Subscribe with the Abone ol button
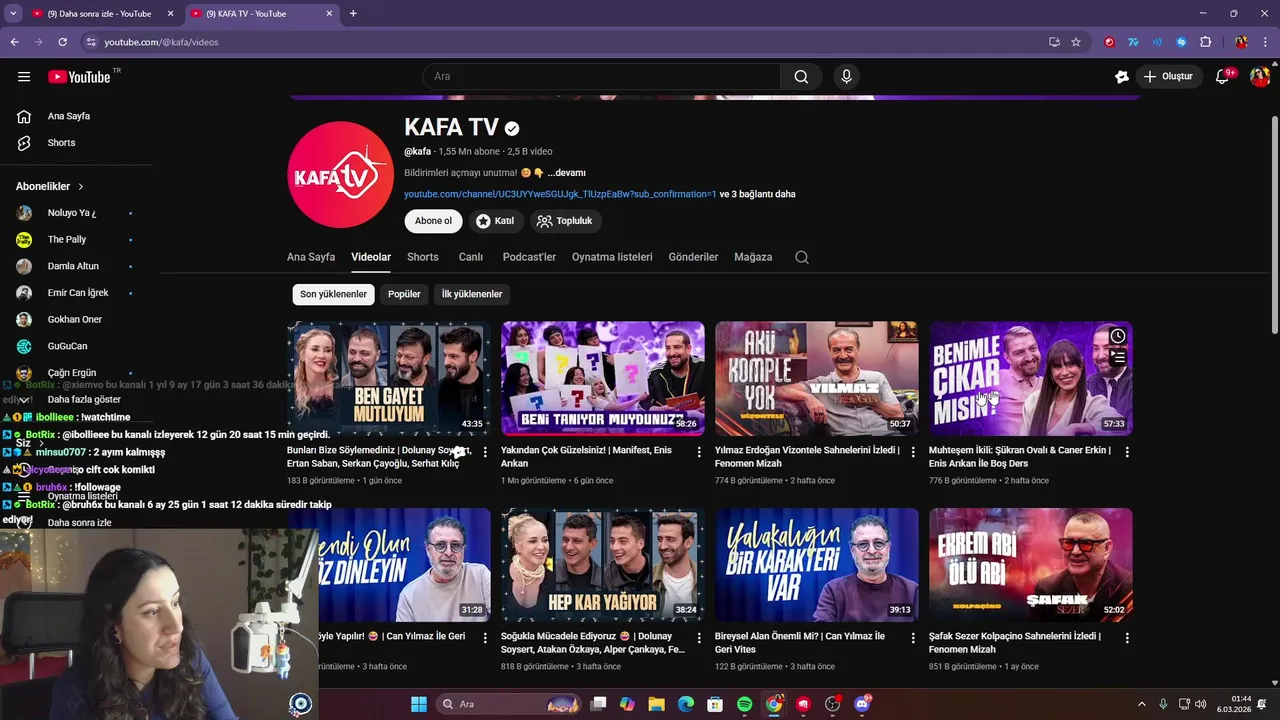 point(434,221)
